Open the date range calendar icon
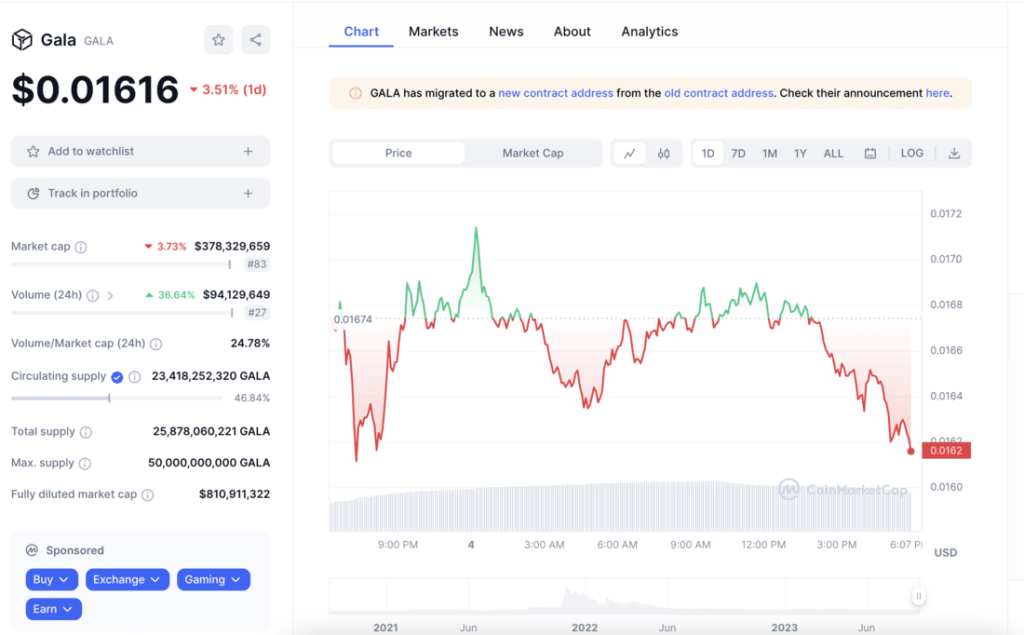 point(870,153)
